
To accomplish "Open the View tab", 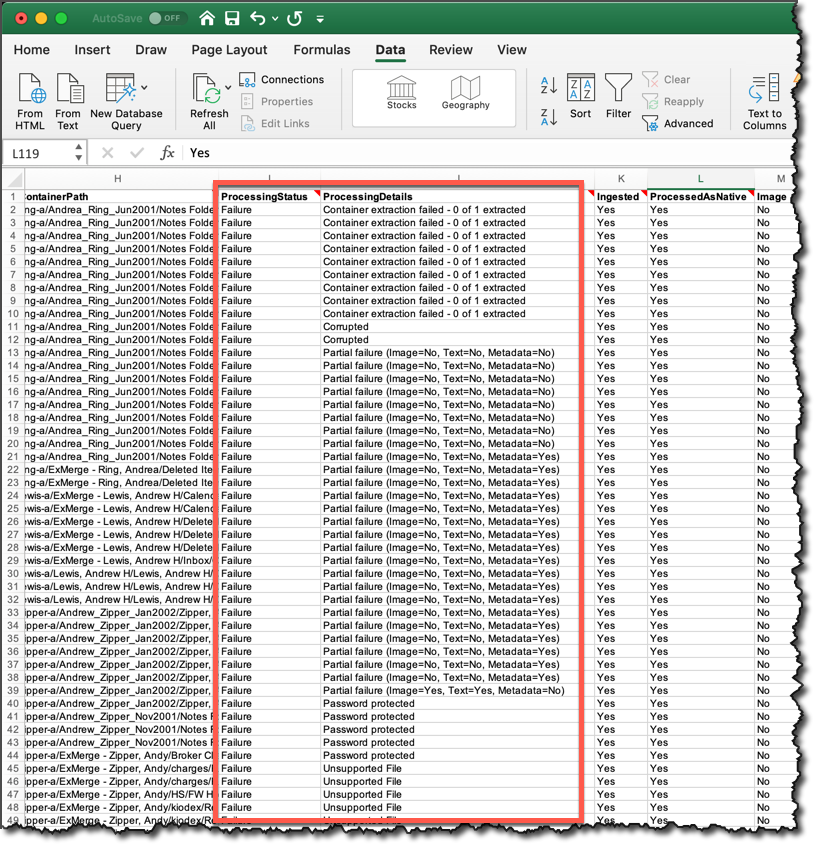I will coord(512,50).
